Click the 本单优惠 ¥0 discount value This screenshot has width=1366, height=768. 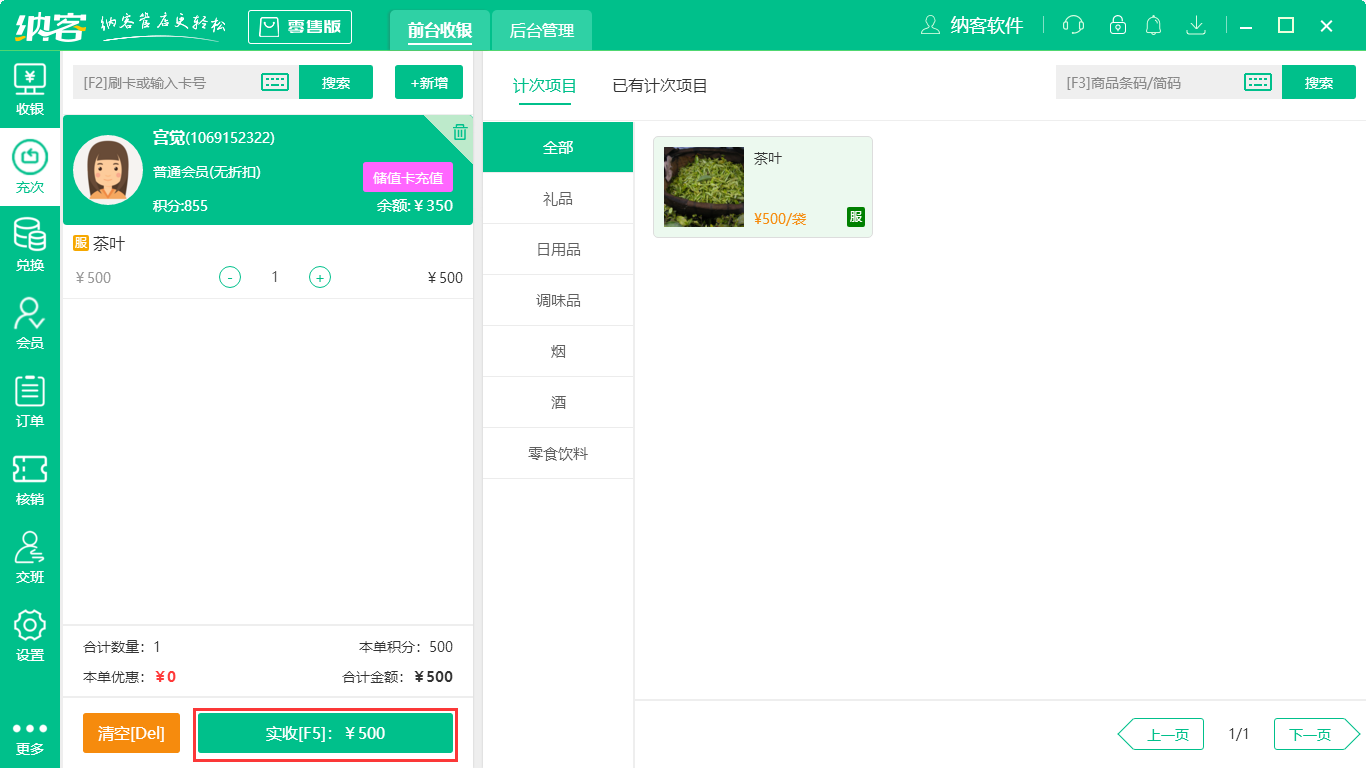point(165,677)
